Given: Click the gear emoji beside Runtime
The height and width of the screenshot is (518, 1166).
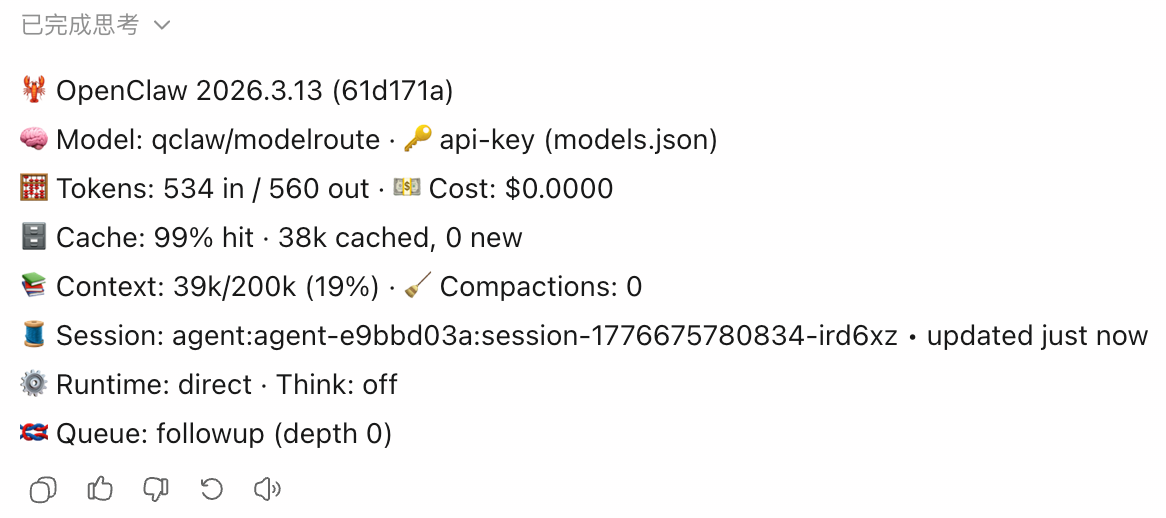Looking at the screenshot, I should pyautogui.click(x=33, y=385).
